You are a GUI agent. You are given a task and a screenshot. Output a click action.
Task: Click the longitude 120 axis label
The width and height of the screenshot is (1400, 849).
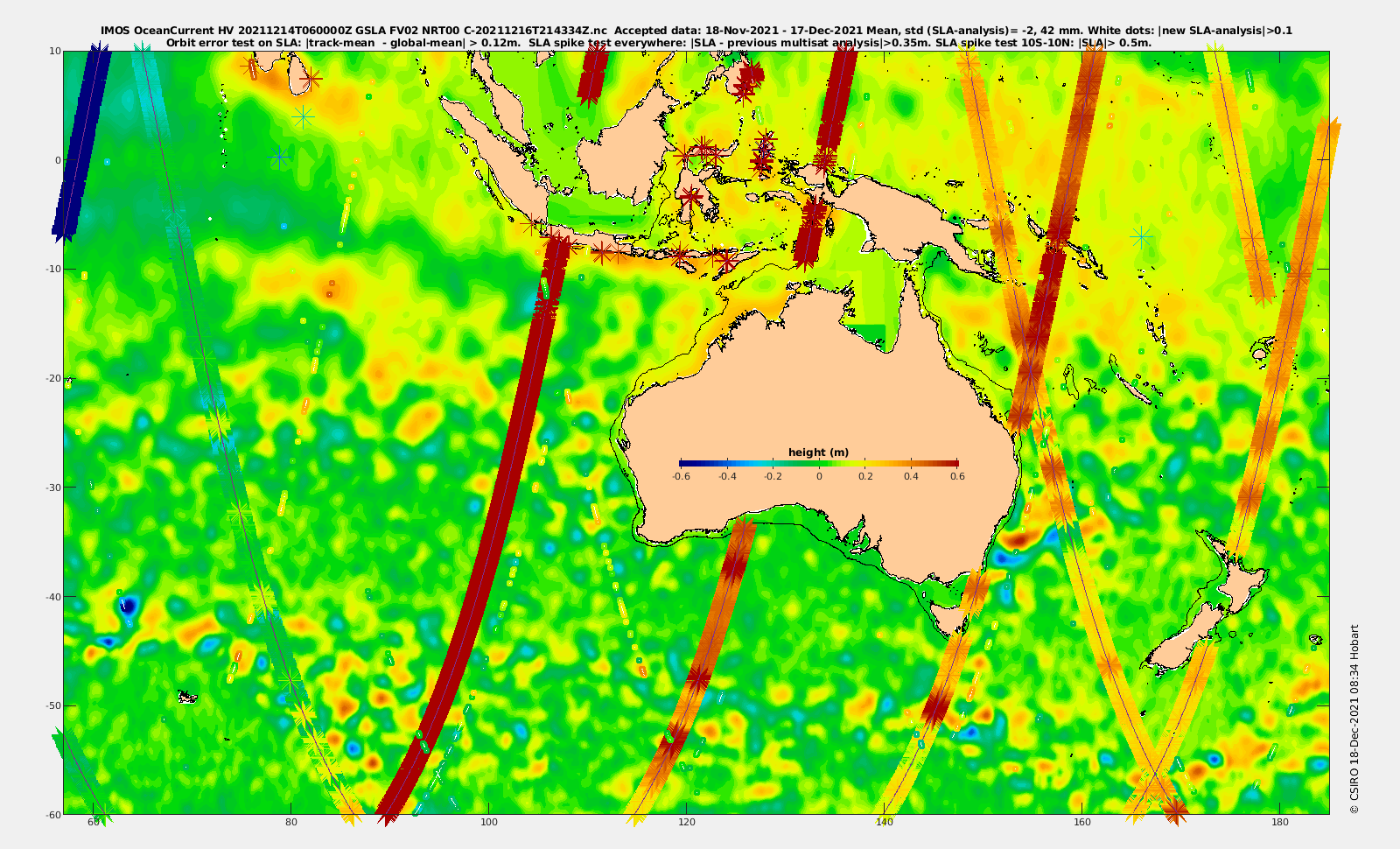coord(687,822)
